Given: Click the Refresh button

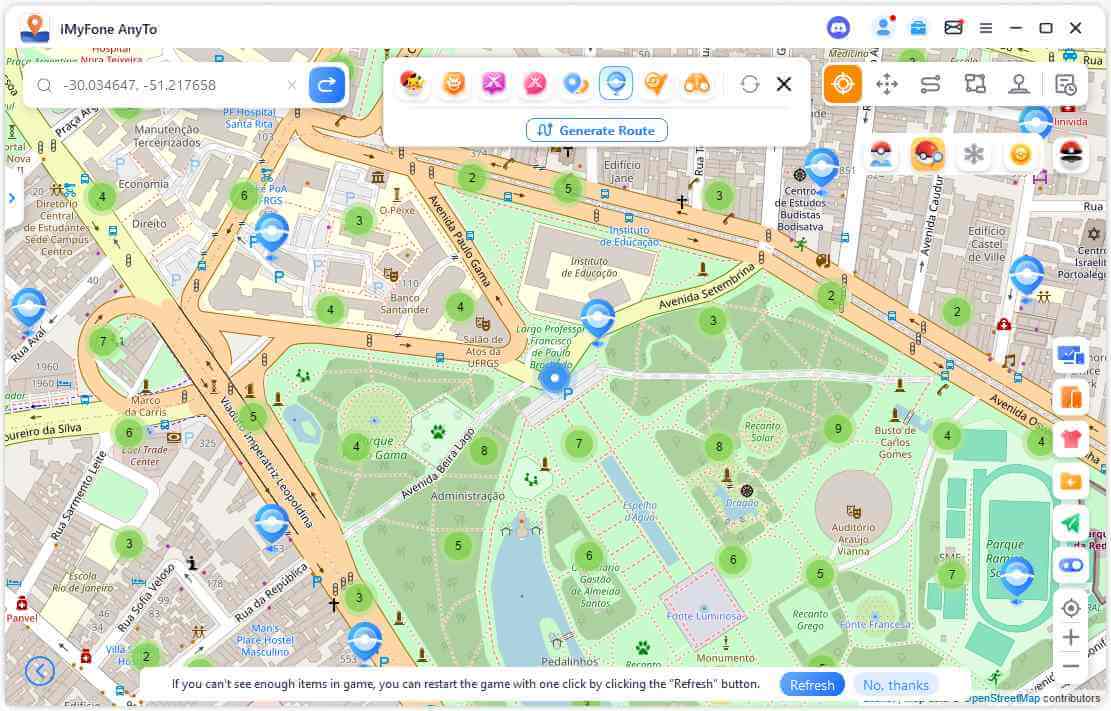Looking at the screenshot, I should (x=812, y=685).
